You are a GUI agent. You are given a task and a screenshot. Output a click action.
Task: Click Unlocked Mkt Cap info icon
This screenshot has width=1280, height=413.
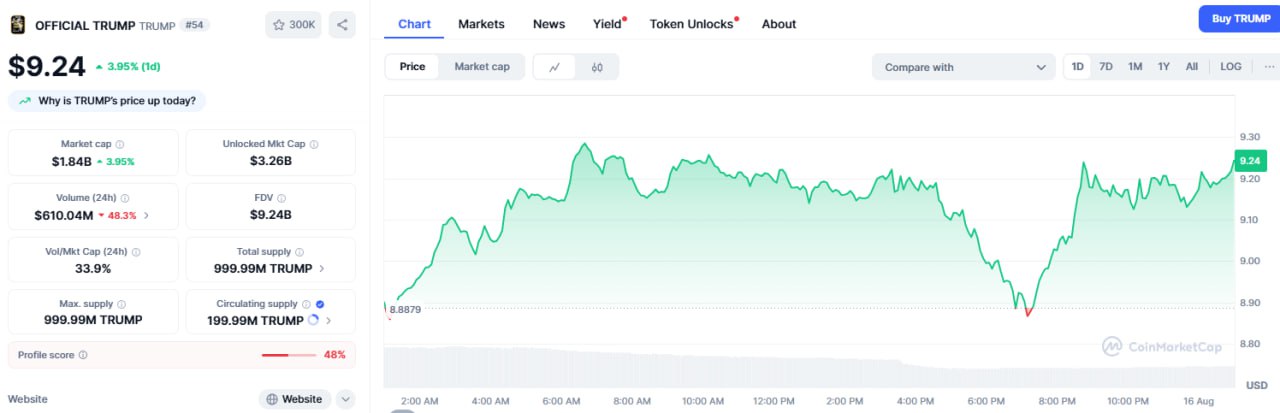click(x=314, y=144)
